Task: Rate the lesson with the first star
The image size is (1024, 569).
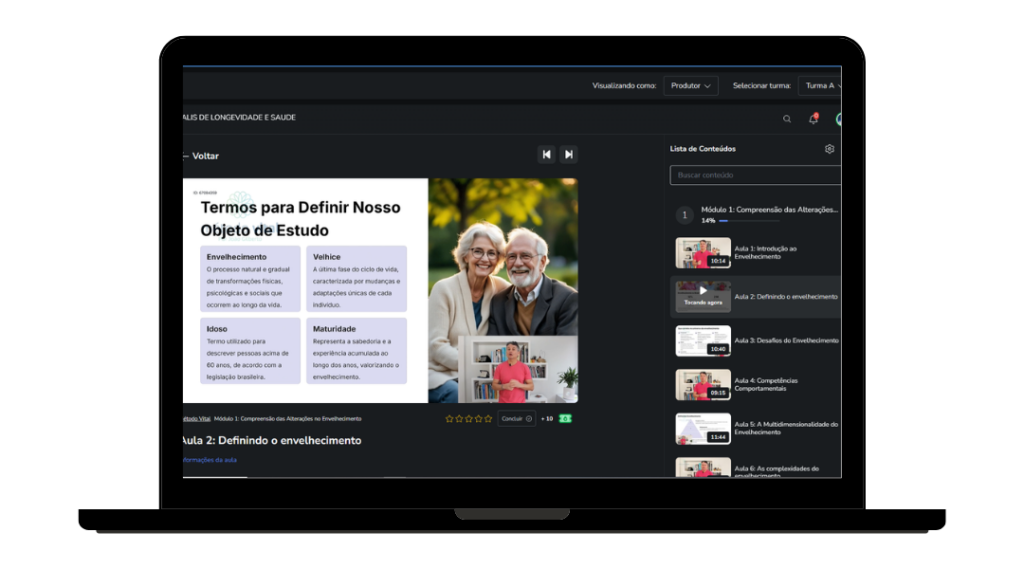Action: pos(450,419)
